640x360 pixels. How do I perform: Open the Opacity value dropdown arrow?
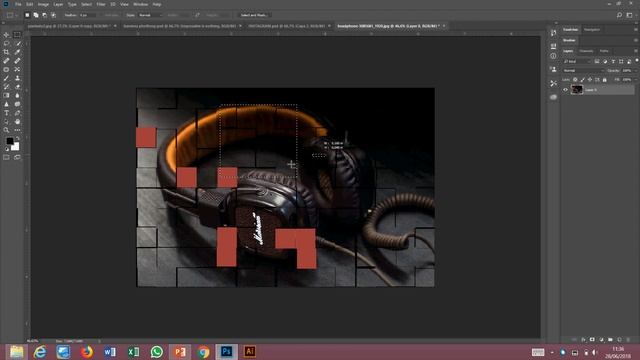click(x=636, y=71)
